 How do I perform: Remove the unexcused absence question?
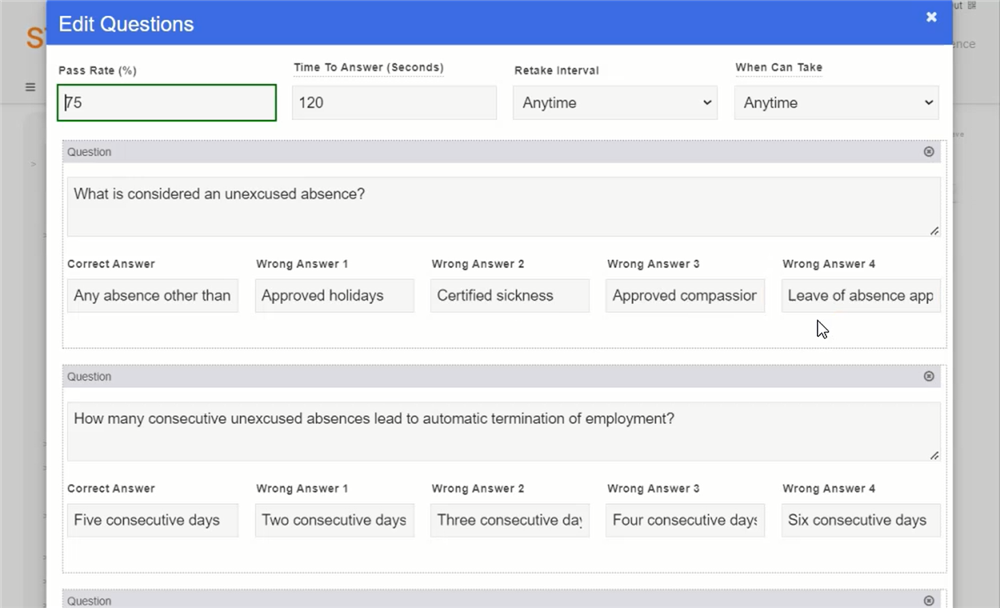point(929,152)
